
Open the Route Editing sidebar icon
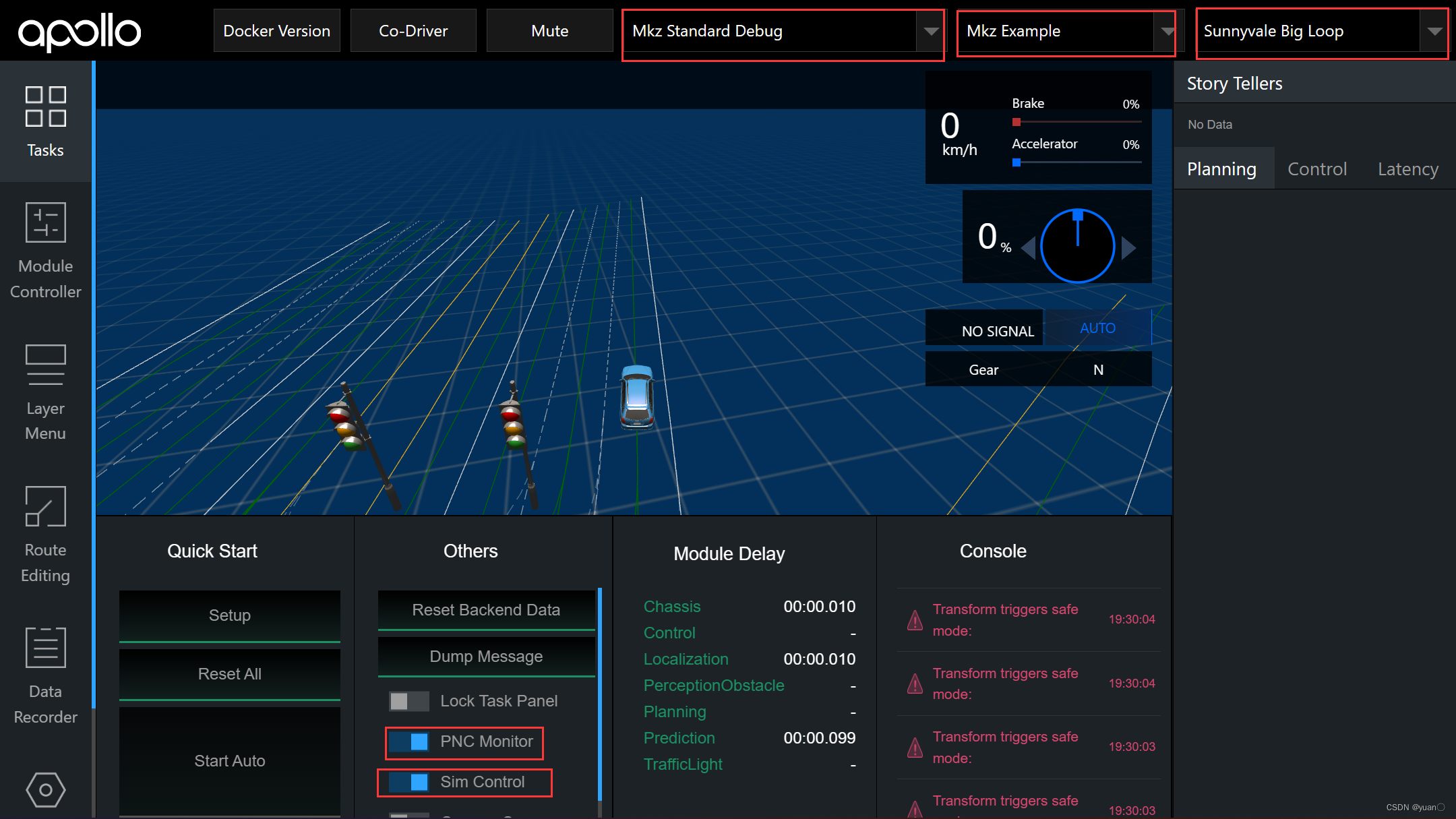click(x=45, y=506)
